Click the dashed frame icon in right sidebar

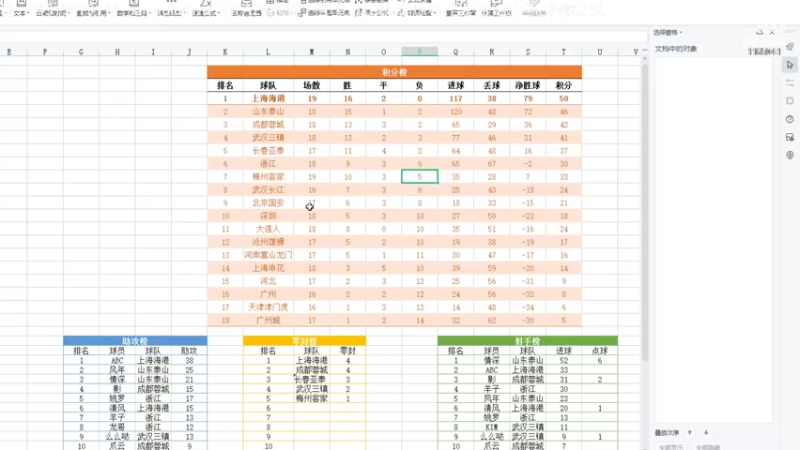pyautogui.click(x=790, y=101)
